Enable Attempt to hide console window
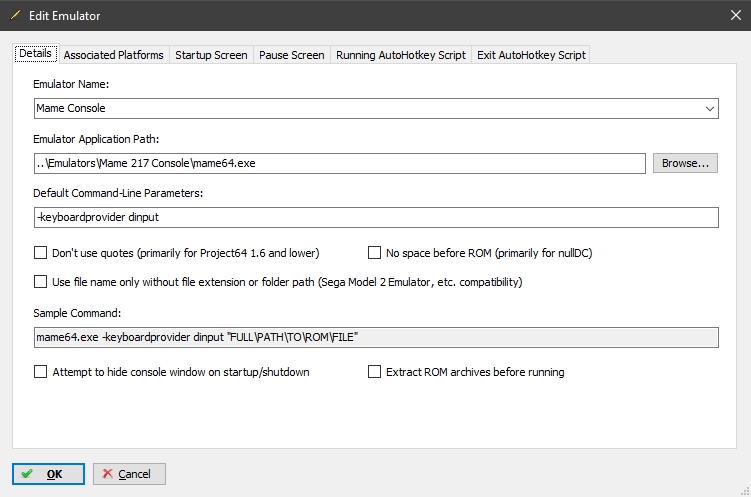Screen dimensions: 751x497 40,372
